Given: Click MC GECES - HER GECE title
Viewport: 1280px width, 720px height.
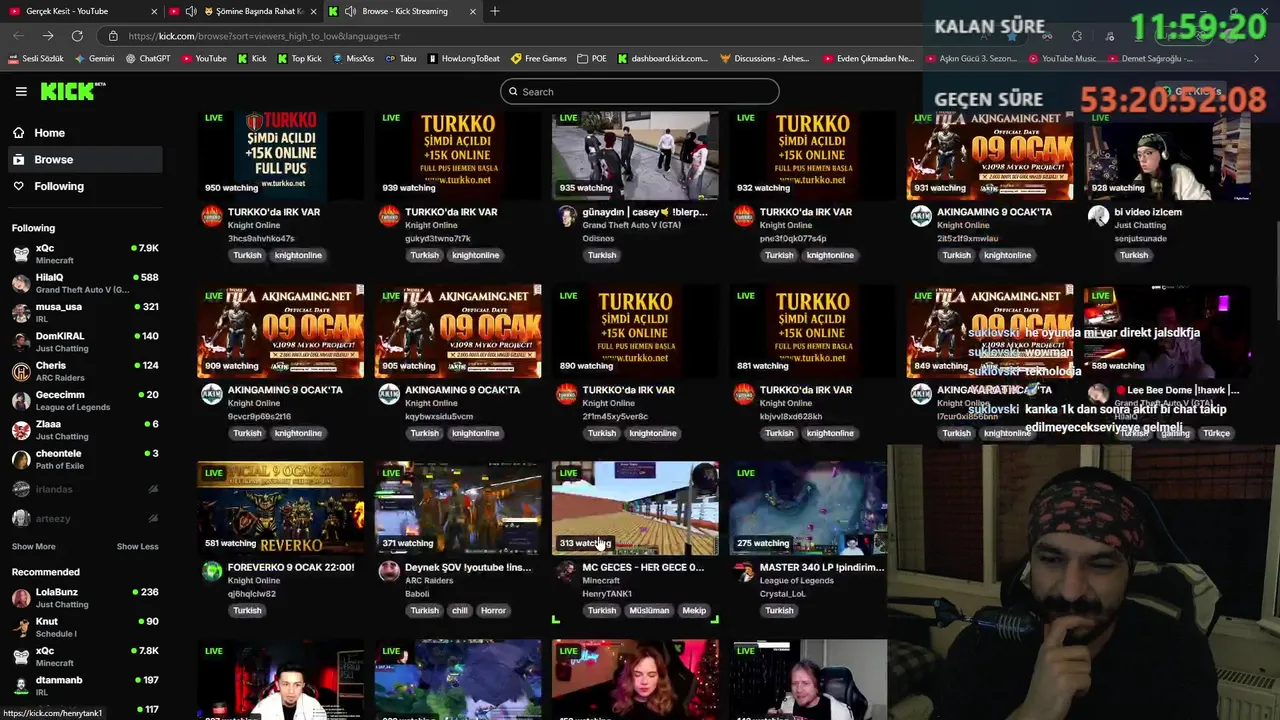Looking at the screenshot, I should 643,567.
